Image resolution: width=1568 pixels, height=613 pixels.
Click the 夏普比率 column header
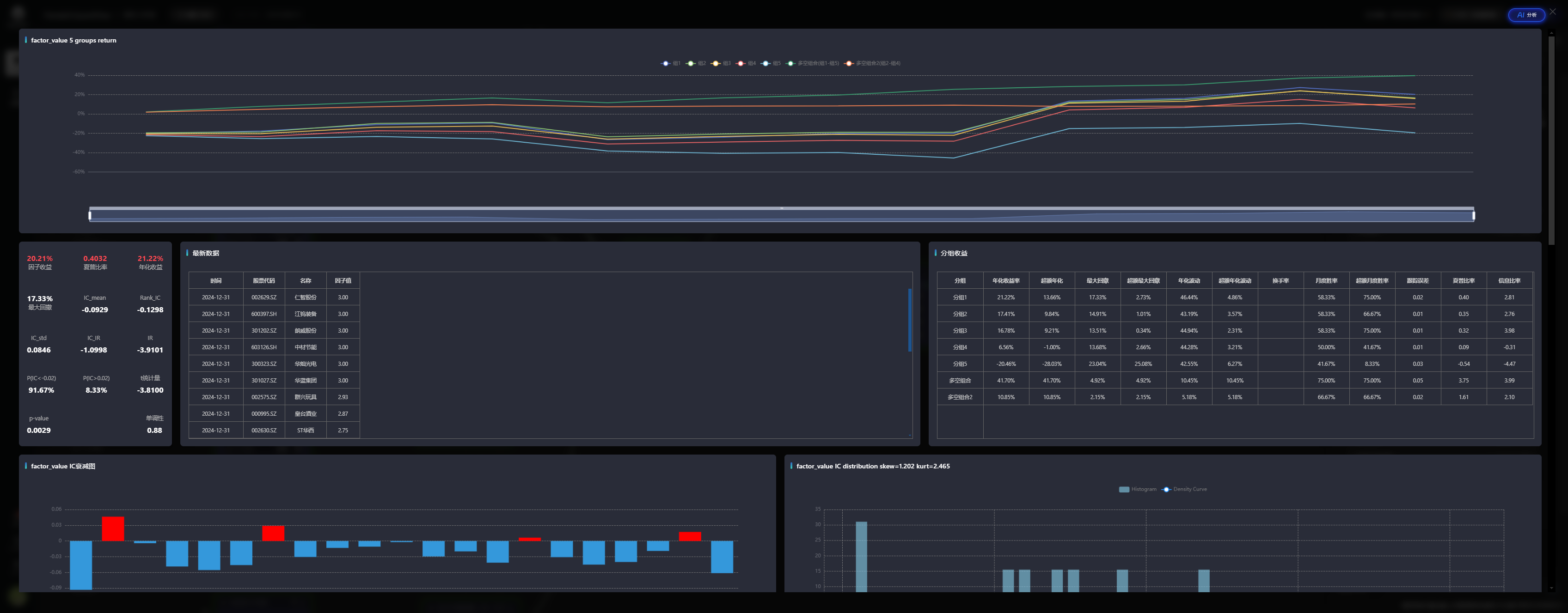point(1464,281)
